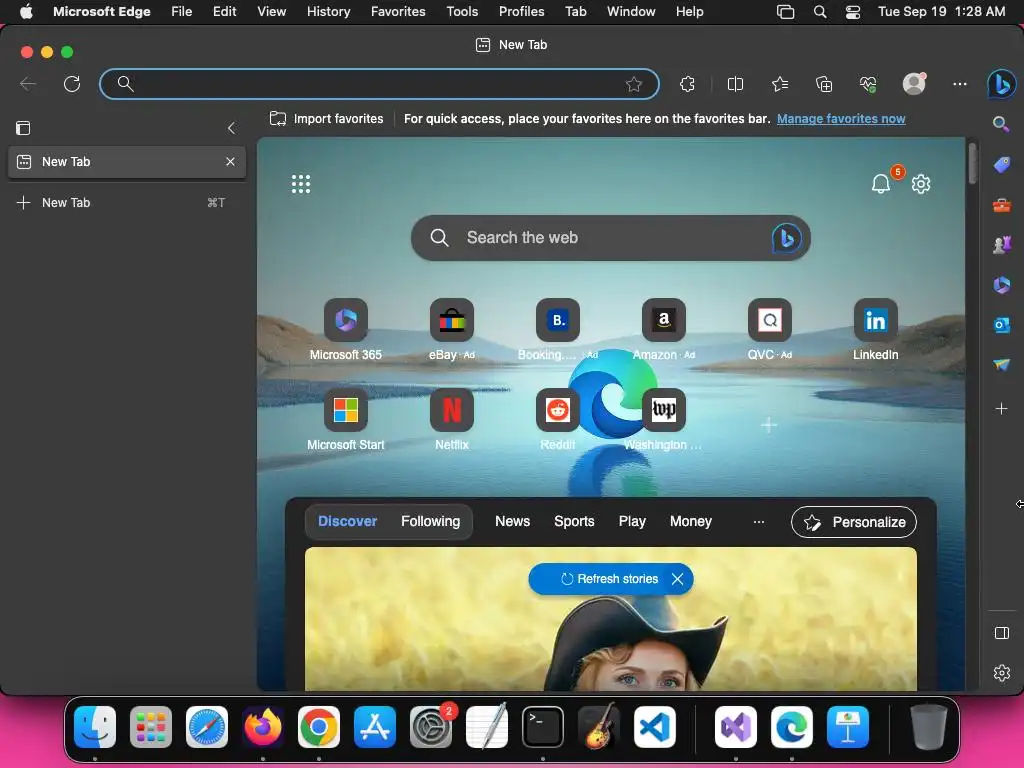Open the app launcher dots grid
The height and width of the screenshot is (768, 1024).
(301, 184)
